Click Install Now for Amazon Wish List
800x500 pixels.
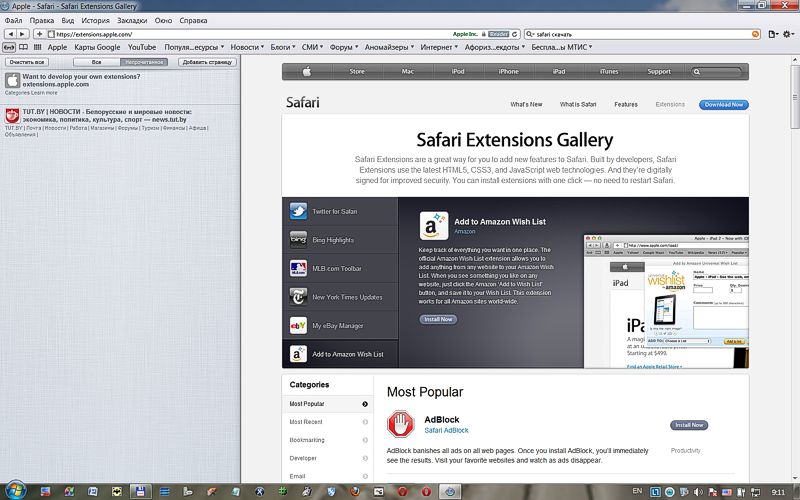[438, 319]
